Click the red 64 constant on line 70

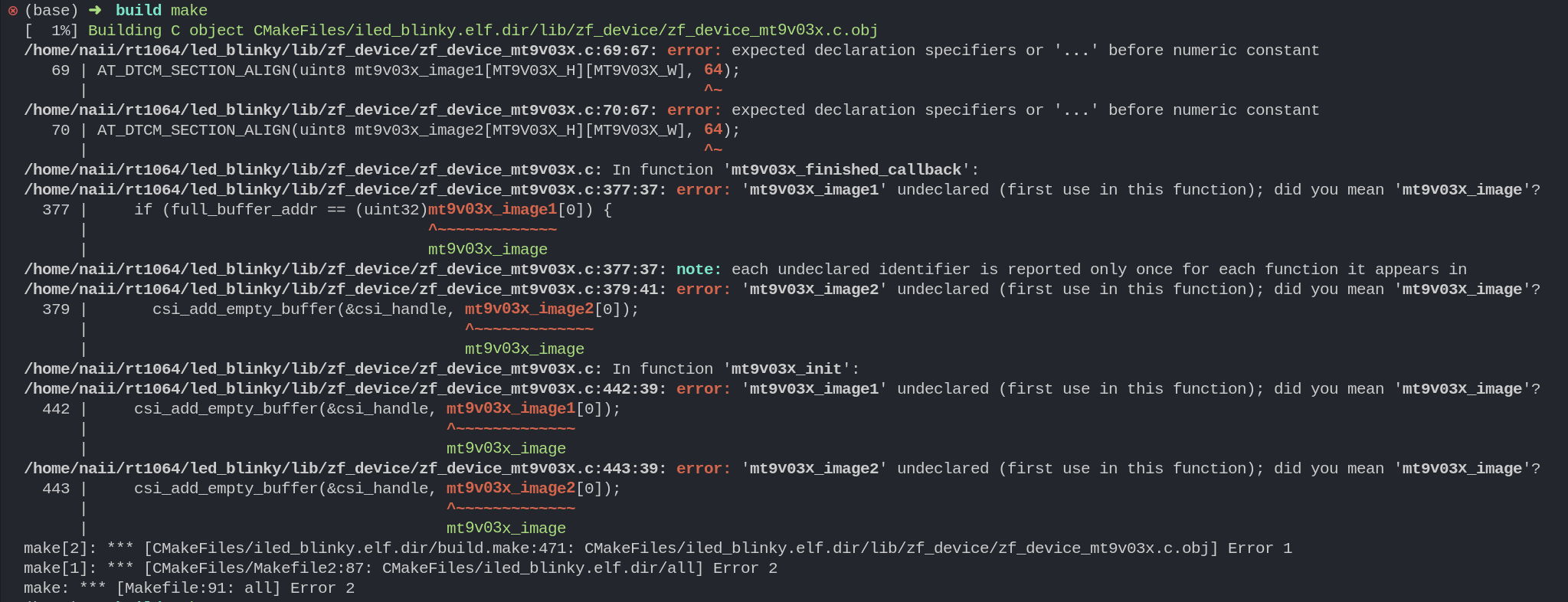[x=713, y=130]
